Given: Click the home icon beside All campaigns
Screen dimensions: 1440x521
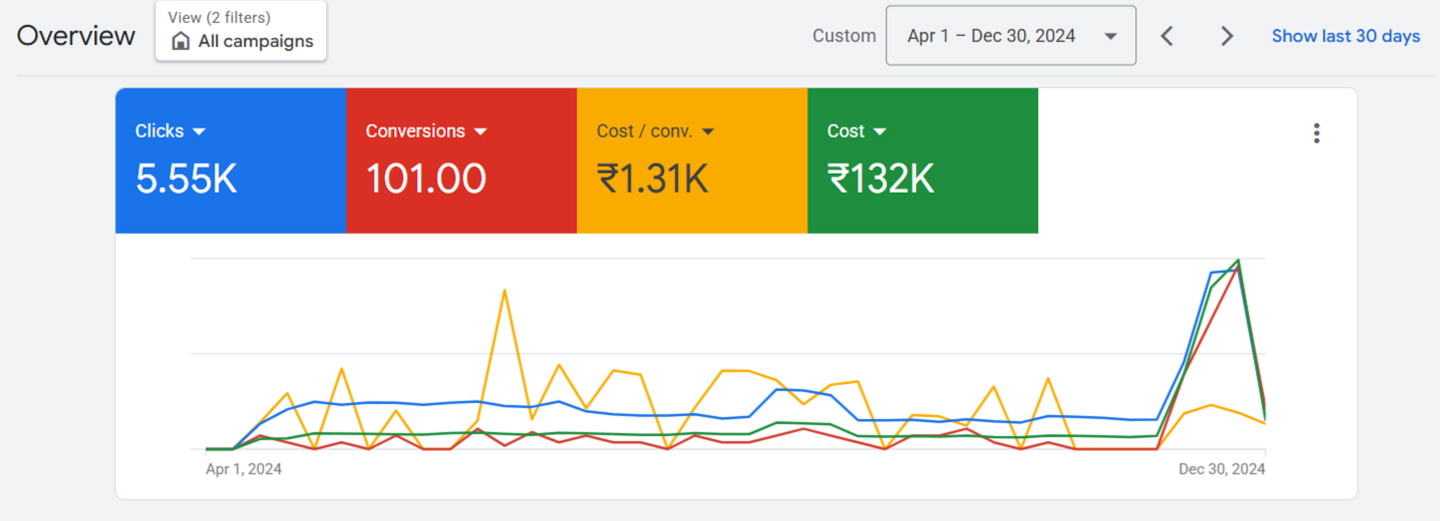Looking at the screenshot, I should (x=181, y=41).
